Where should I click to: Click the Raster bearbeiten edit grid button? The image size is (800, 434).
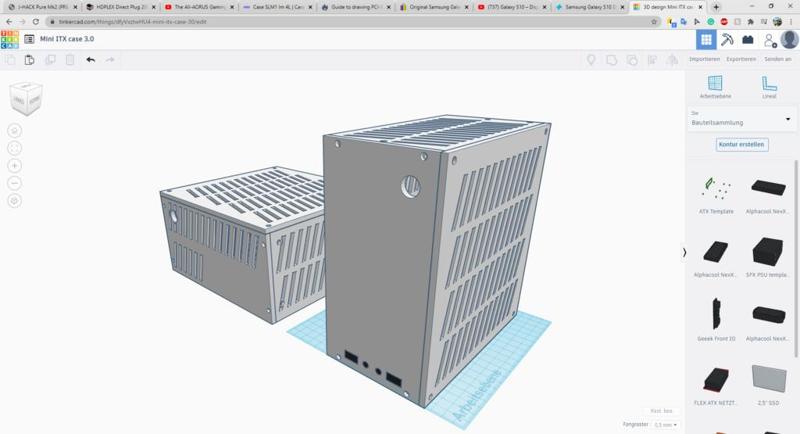tap(661, 411)
